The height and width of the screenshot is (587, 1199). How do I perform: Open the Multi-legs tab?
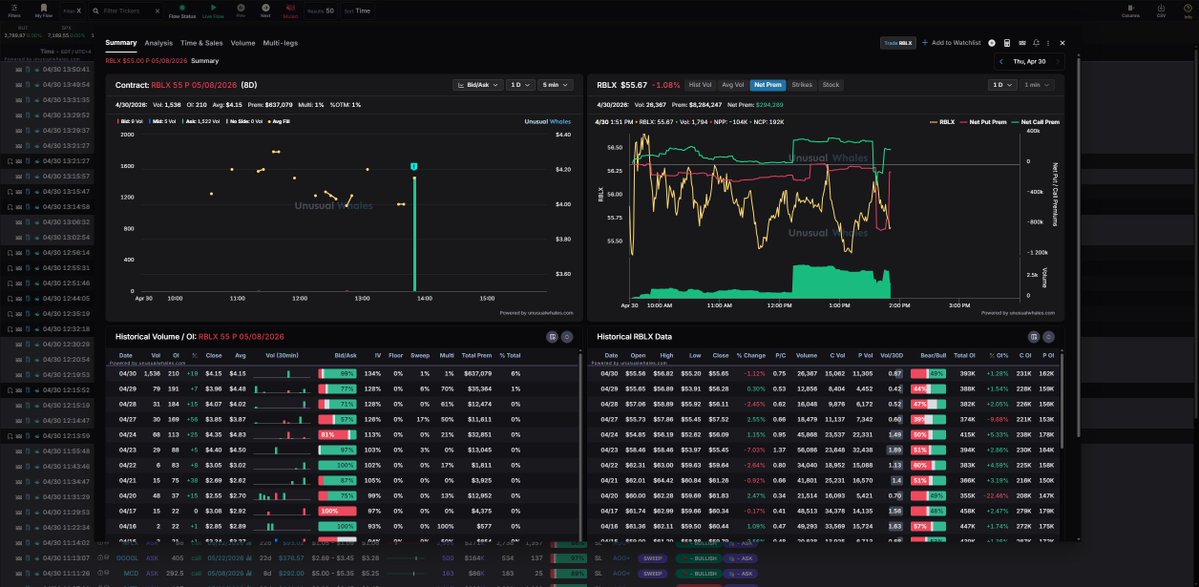[x=281, y=43]
